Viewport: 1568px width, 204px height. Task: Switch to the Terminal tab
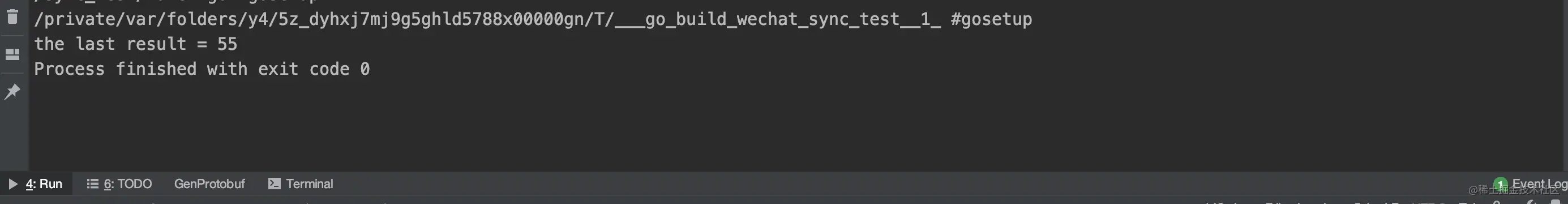coord(301,184)
